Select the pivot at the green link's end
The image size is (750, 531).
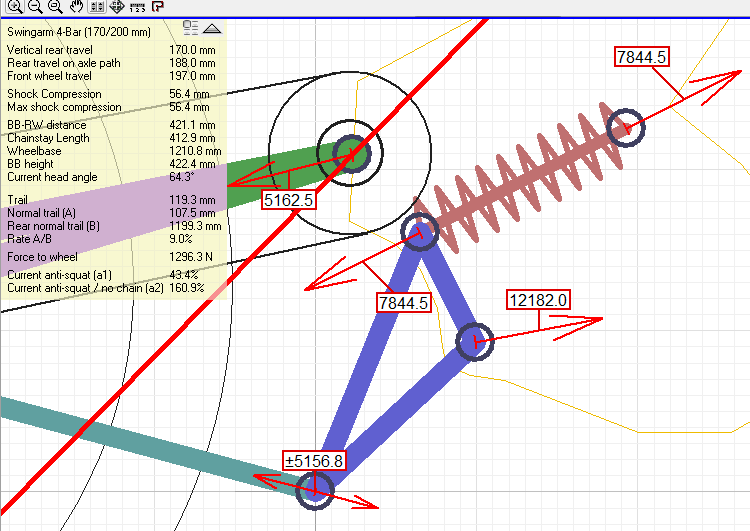coord(352,153)
